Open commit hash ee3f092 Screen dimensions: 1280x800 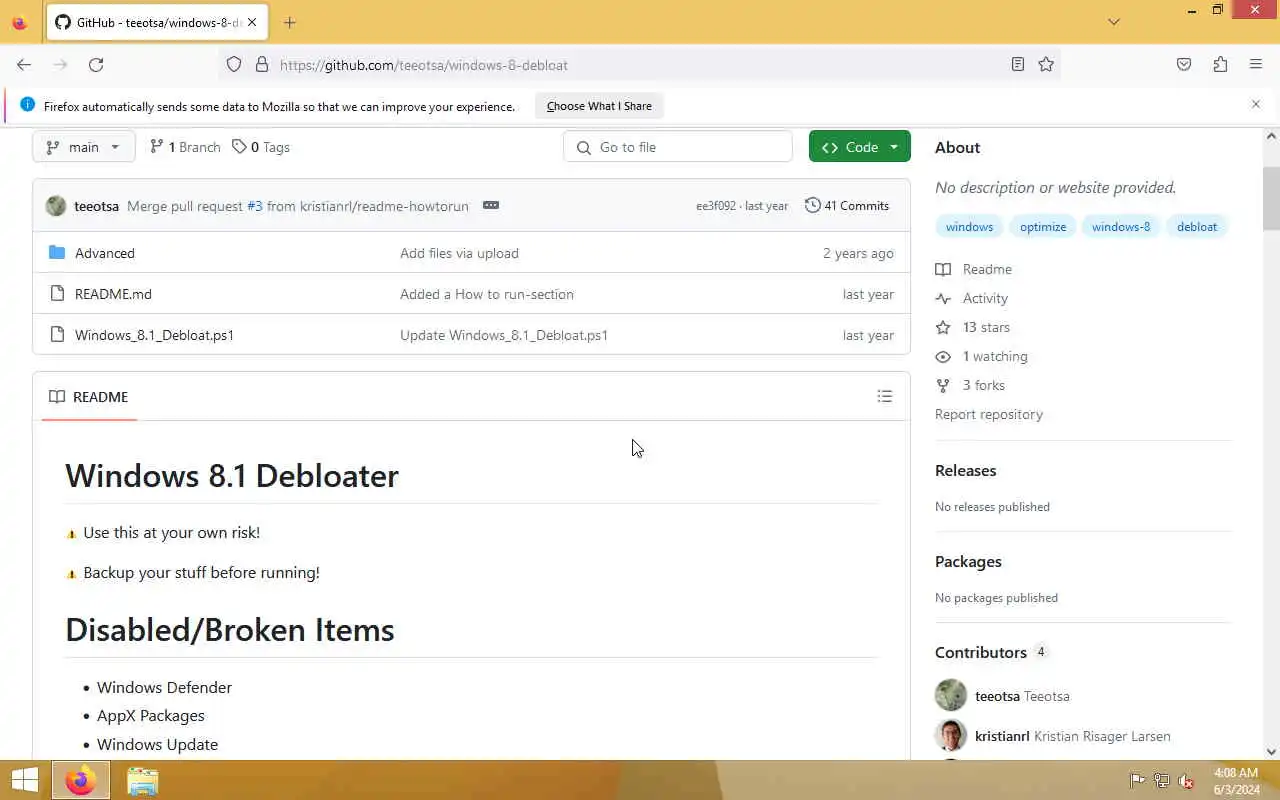(716, 206)
